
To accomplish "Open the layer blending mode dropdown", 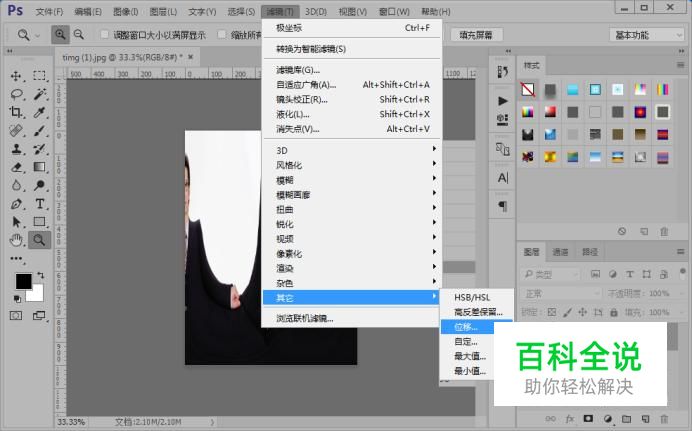I will pos(561,293).
